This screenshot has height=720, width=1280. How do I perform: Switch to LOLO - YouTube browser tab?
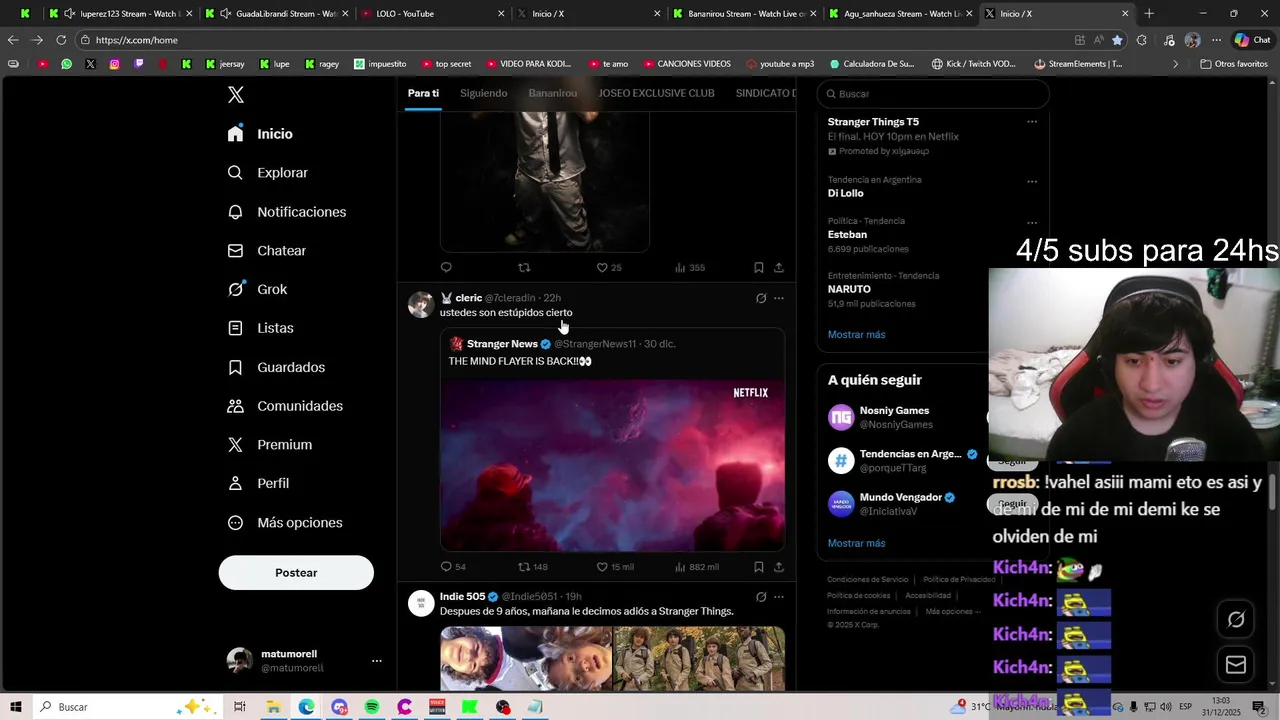pos(430,14)
